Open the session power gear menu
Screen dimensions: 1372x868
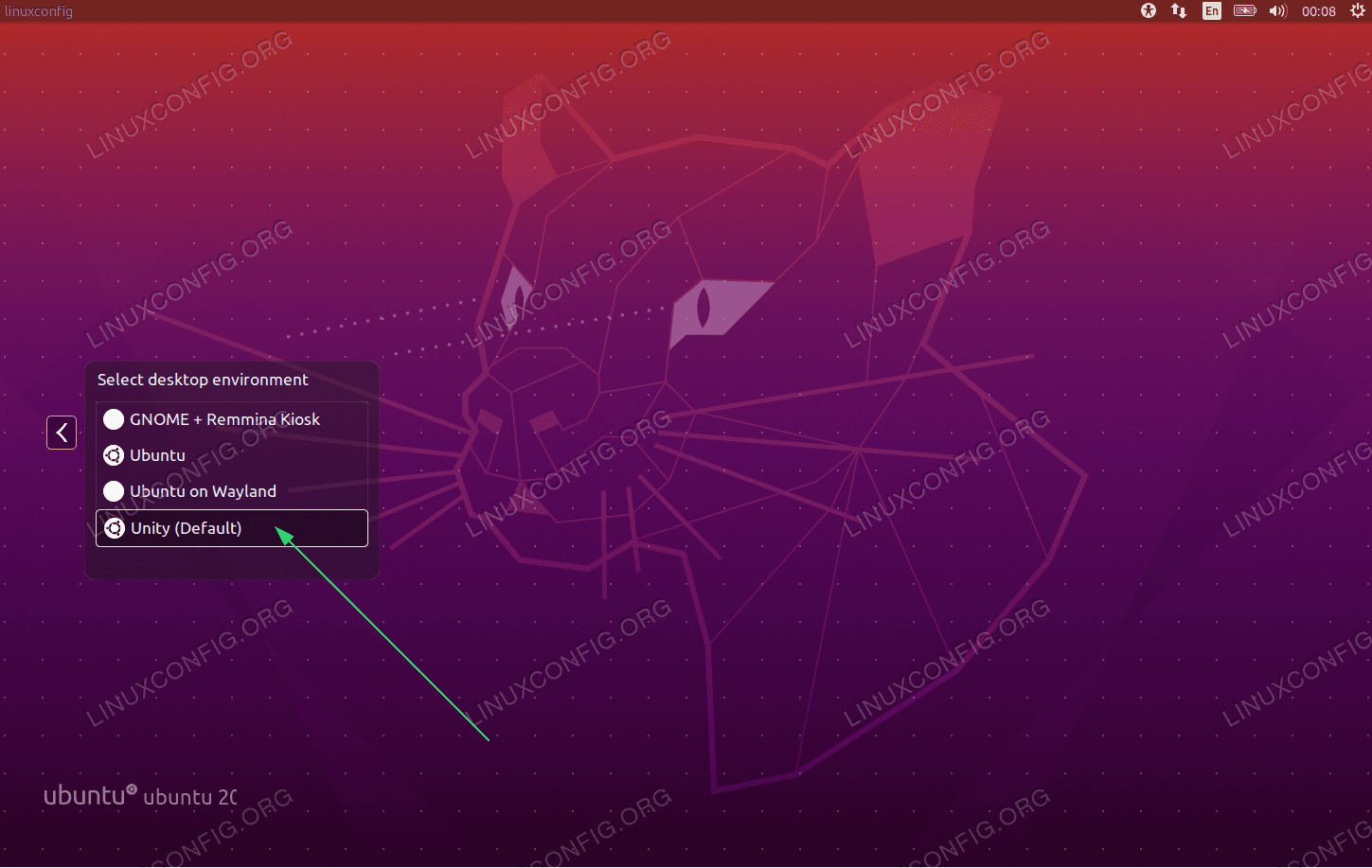point(1358,11)
